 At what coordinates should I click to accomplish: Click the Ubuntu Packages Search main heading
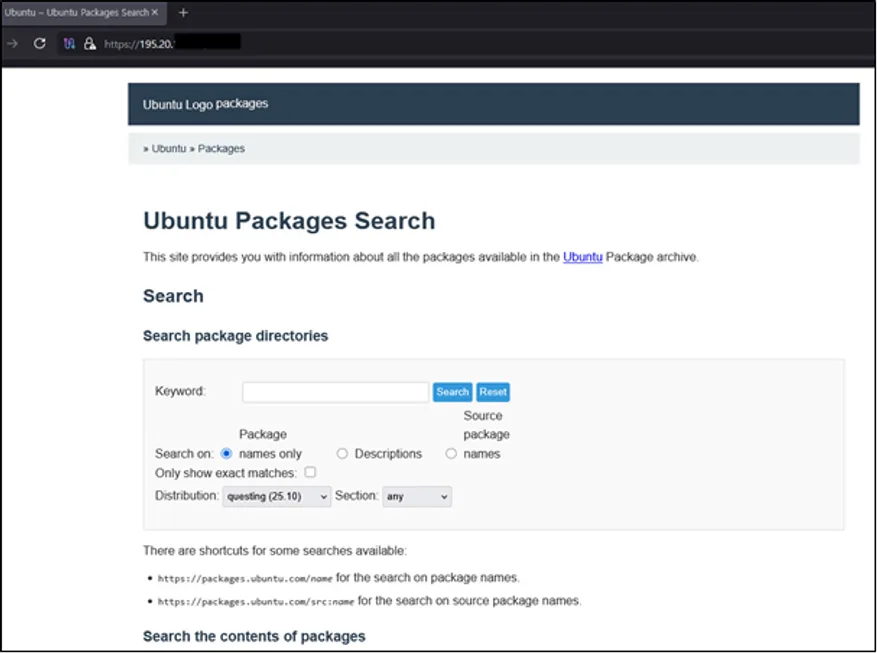[x=289, y=220]
